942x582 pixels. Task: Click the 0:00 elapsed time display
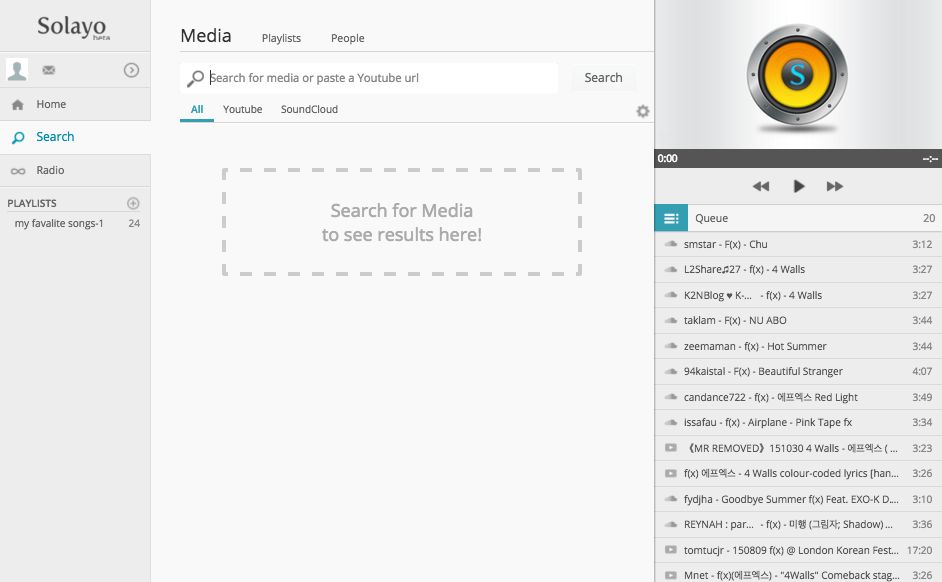tap(667, 159)
